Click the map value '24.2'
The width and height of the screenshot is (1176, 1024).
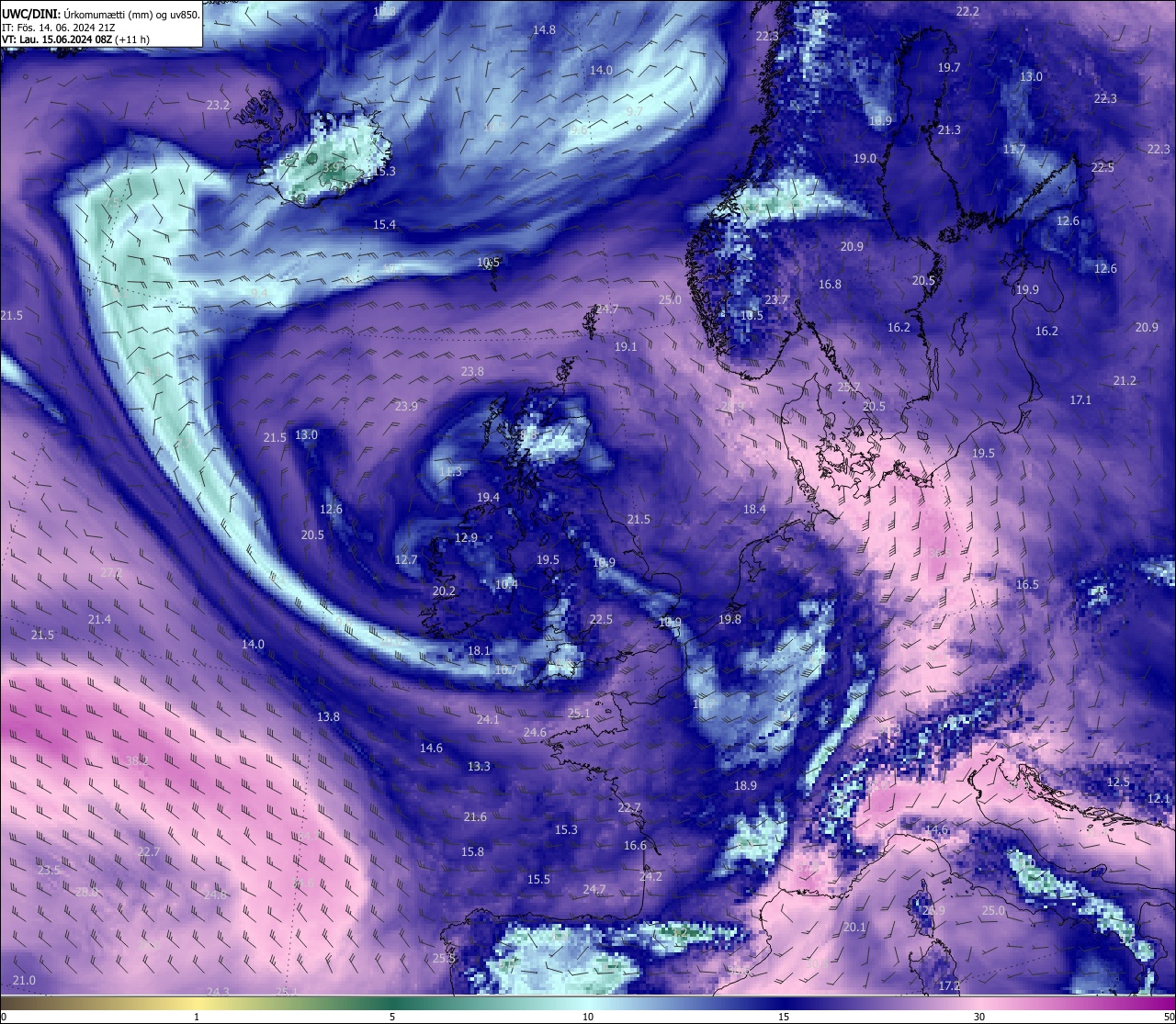650,877
